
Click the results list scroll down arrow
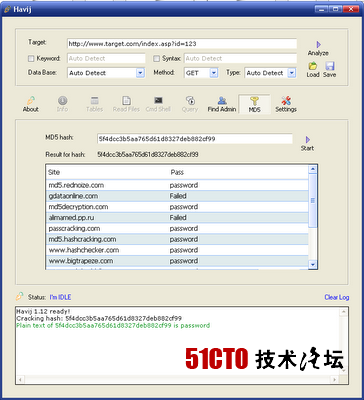point(313,264)
